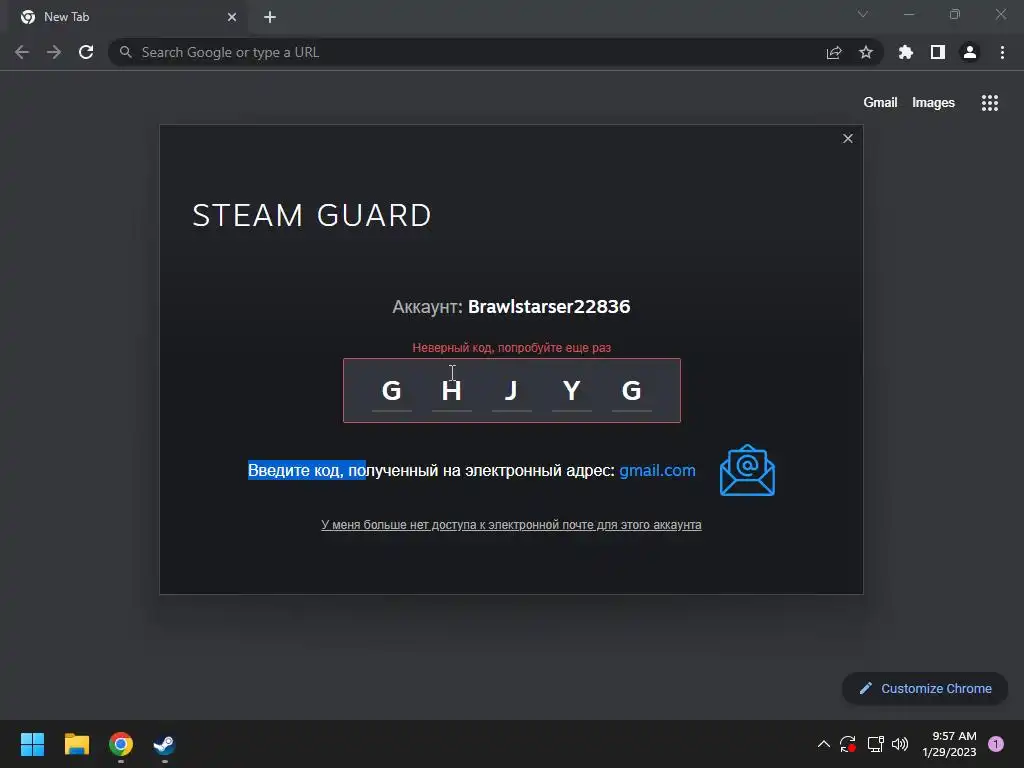Show hidden system tray icons
Viewport: 1024px width, 768px height.
point(824,744)
